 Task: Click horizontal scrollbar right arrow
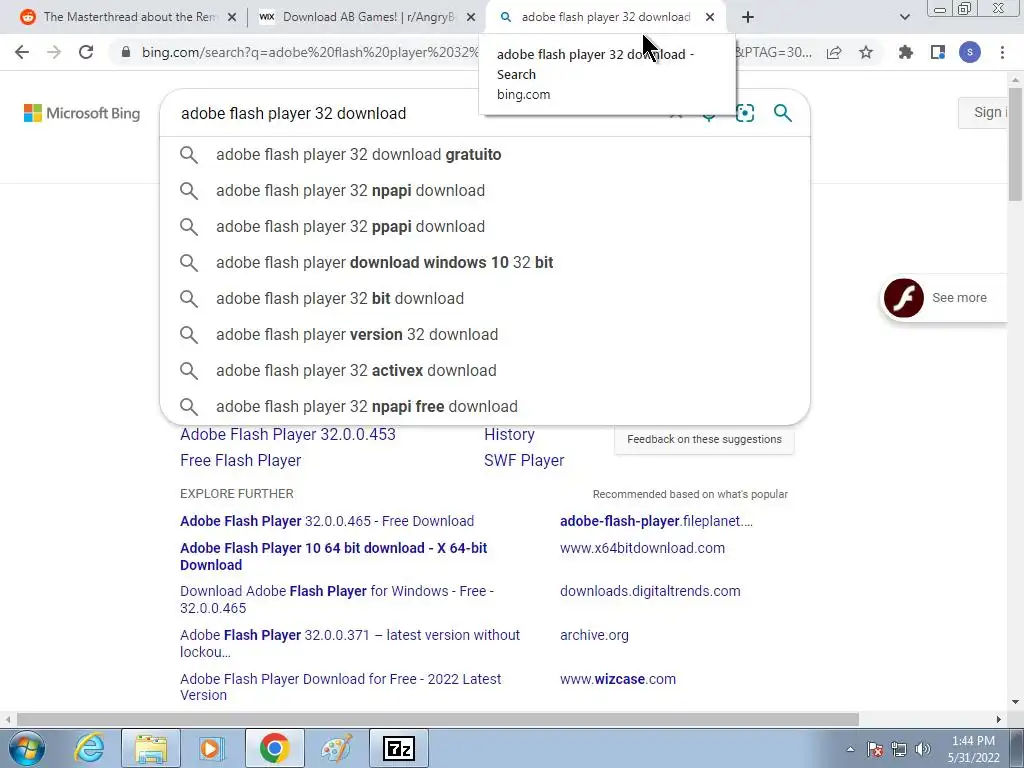[x=999, y=720]
